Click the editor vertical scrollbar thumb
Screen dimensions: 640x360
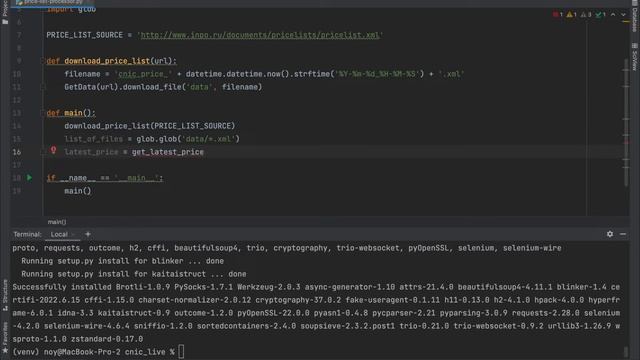pos(626,122)
